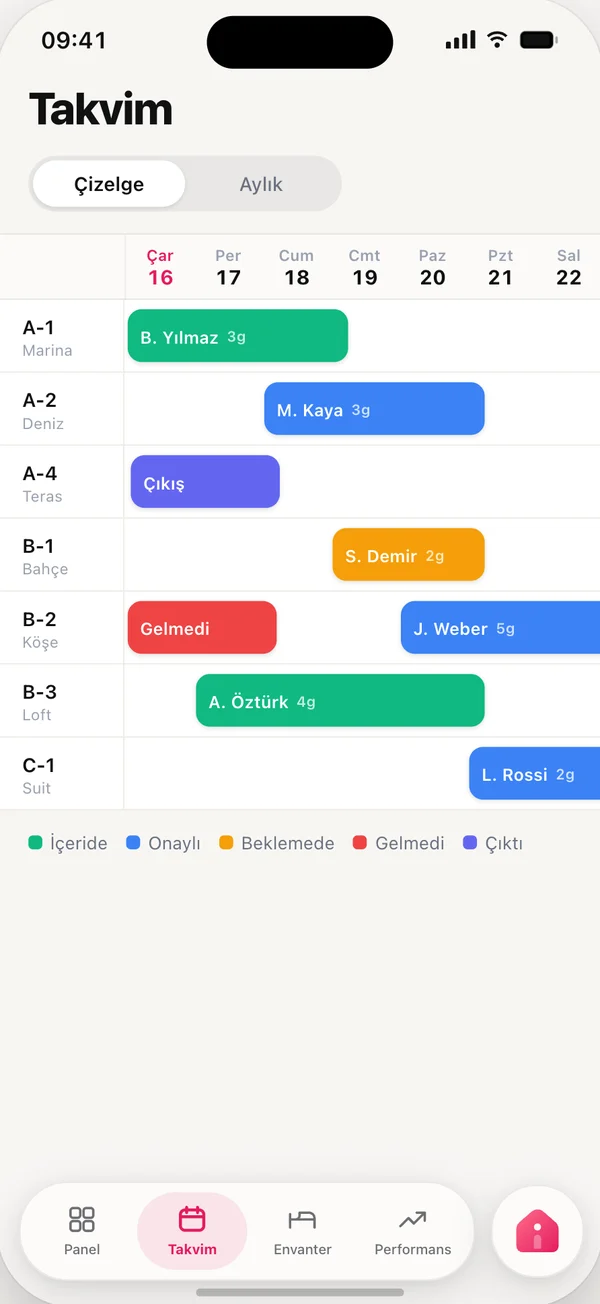600x1304 pixels.
Task: Tap the cellular signal bars icon
Action: tap(460, 40)
